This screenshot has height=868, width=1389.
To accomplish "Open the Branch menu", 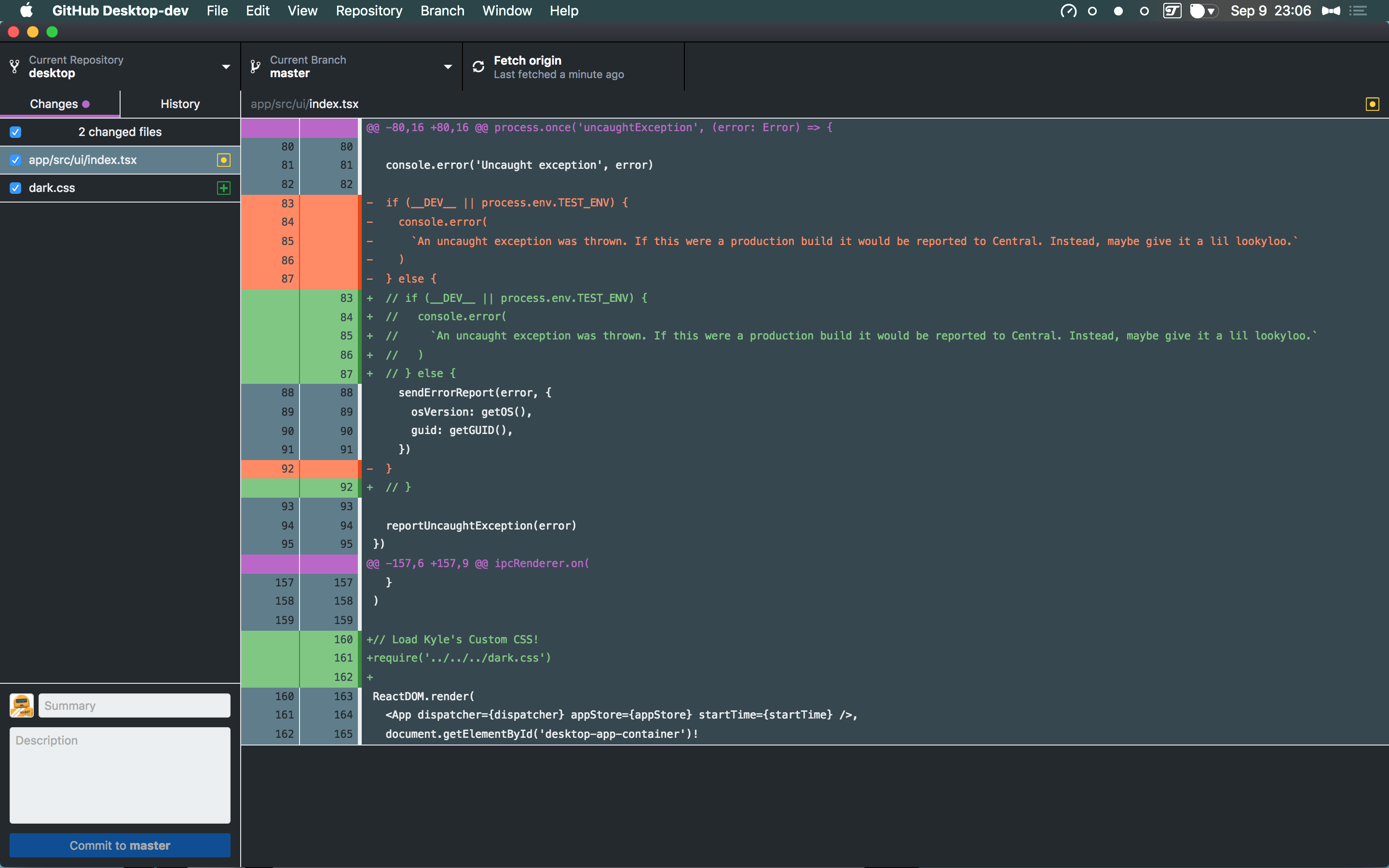I will point(442,10).
